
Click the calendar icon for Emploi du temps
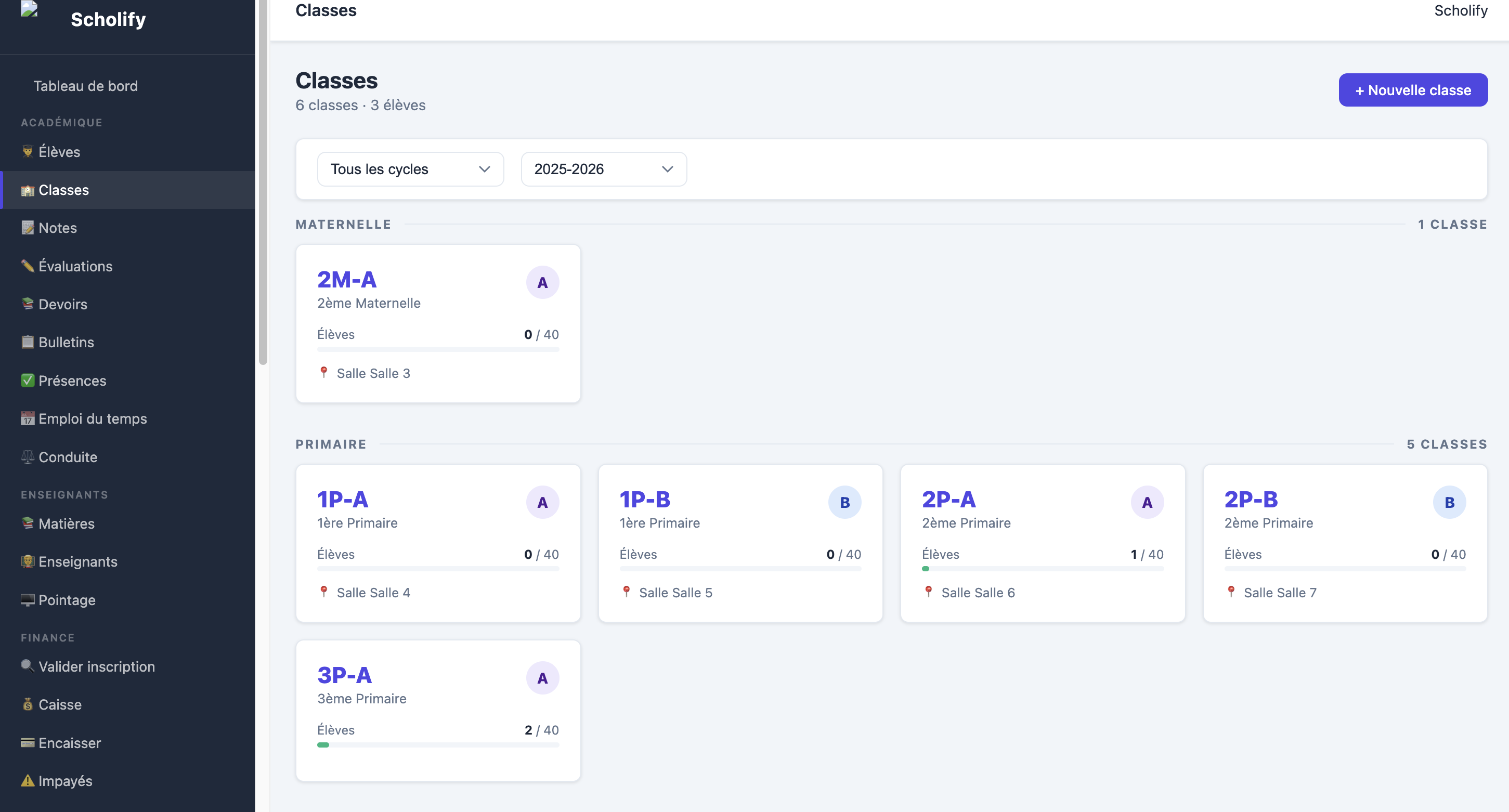point(28,418)
